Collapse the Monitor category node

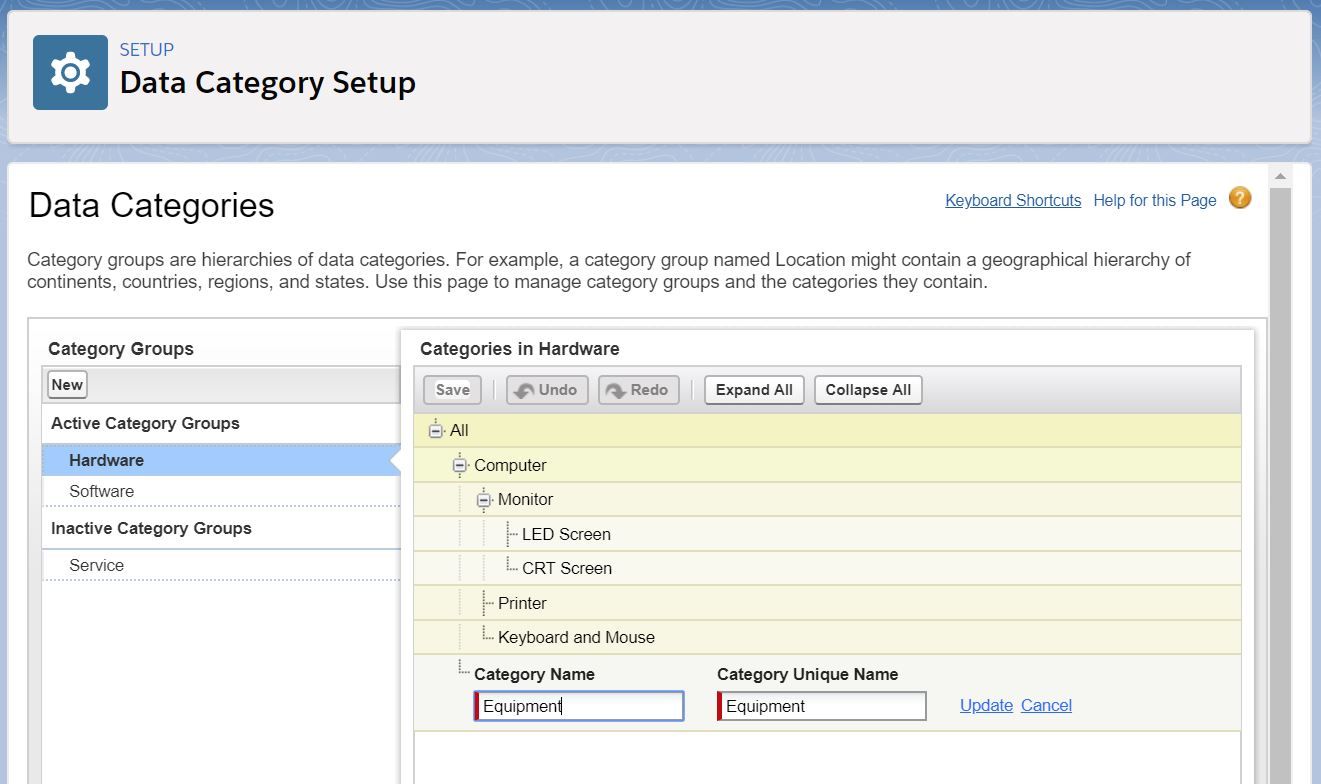point(484,500)
